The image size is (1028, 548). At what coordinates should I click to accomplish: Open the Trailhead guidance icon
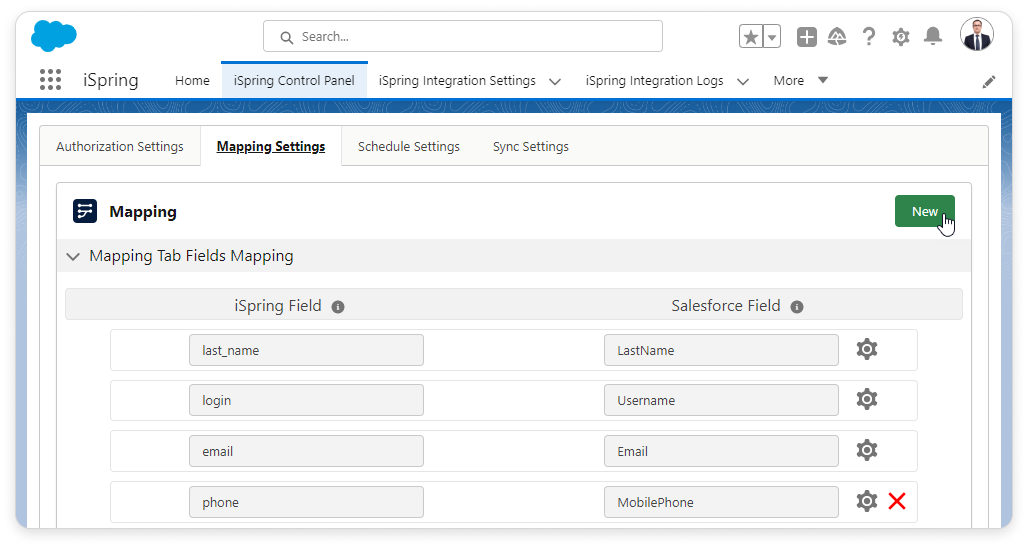point(838,37)
